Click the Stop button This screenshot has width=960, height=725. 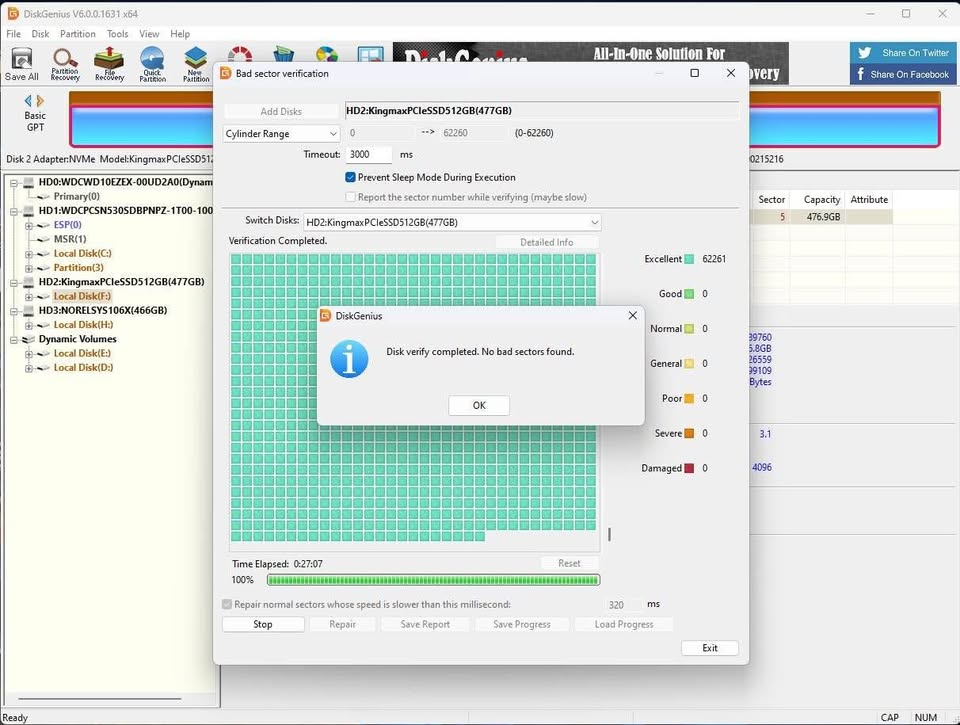tap(263, 624)
